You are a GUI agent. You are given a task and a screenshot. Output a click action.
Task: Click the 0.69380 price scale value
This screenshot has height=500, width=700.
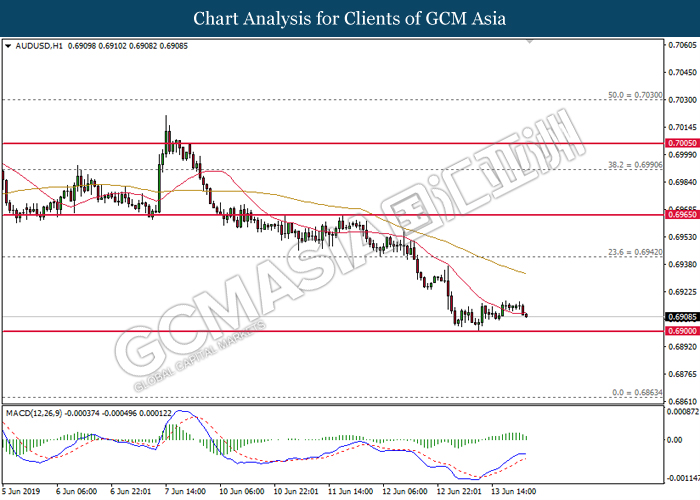click(x=683, y=264)
